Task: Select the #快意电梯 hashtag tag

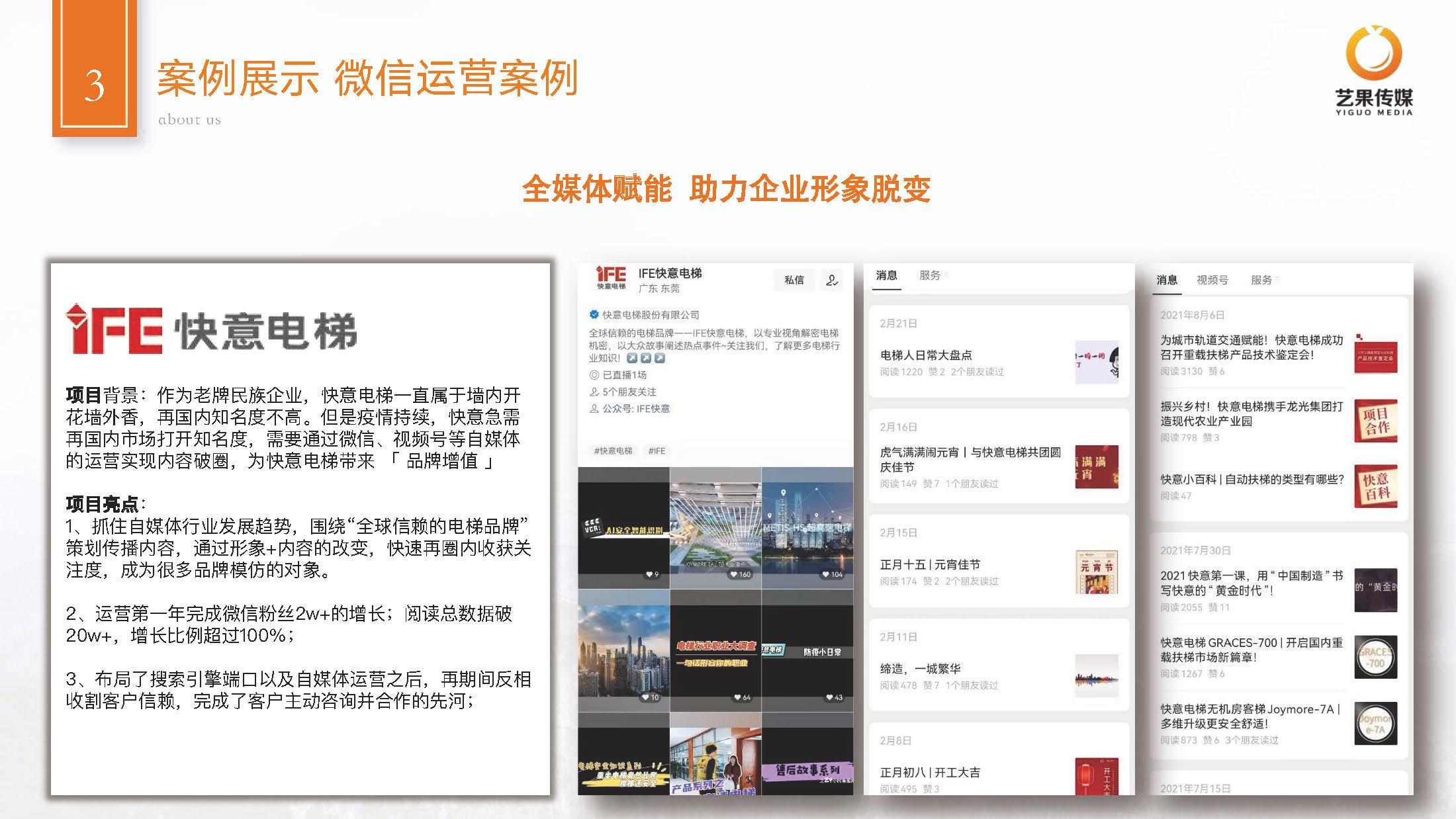Action: pos(613,451)
